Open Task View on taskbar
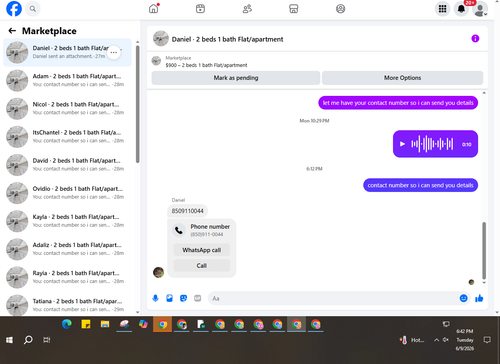Image resolution: width=500 pixels, height=364 pixels. (47, 340)
